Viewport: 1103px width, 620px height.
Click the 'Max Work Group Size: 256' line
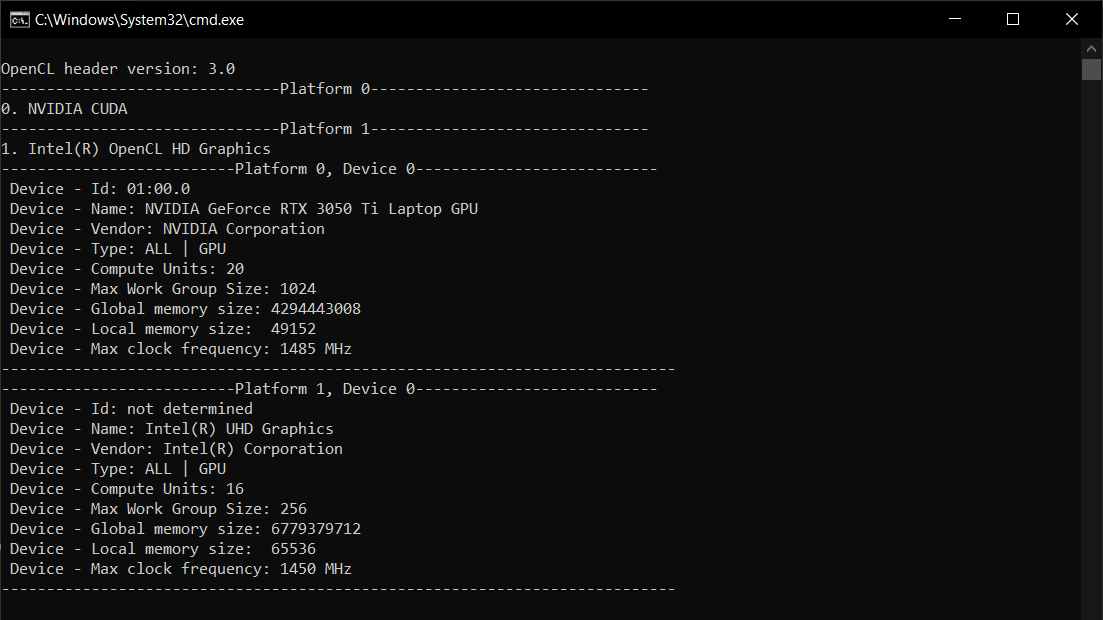(158, 509)
